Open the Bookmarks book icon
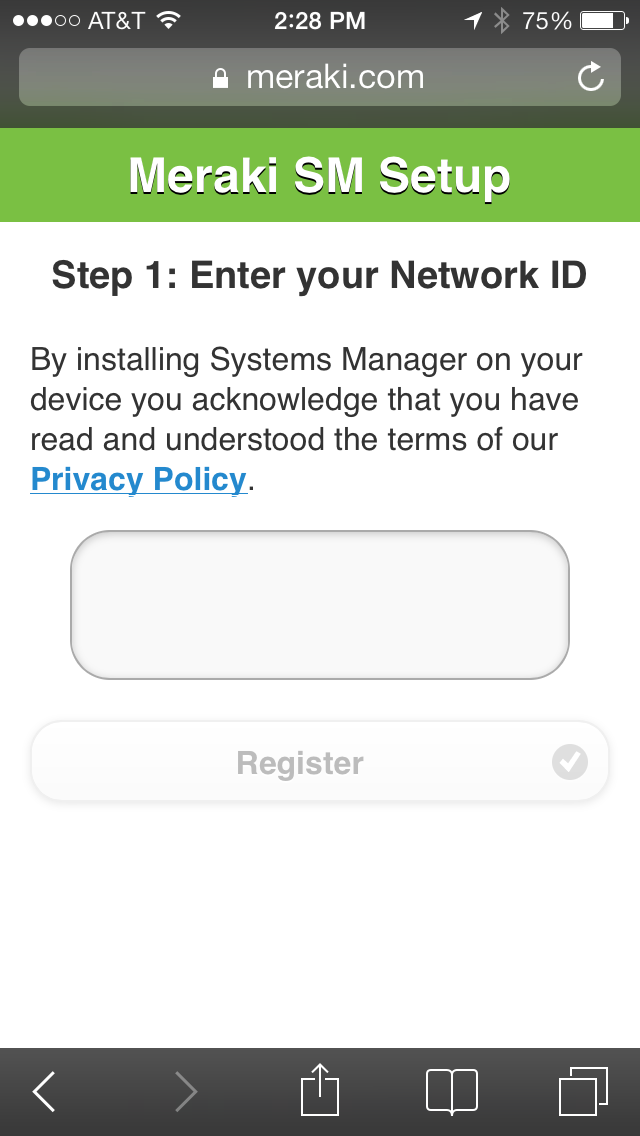The image size is (640, 1136). click(x=452, y=1090)
